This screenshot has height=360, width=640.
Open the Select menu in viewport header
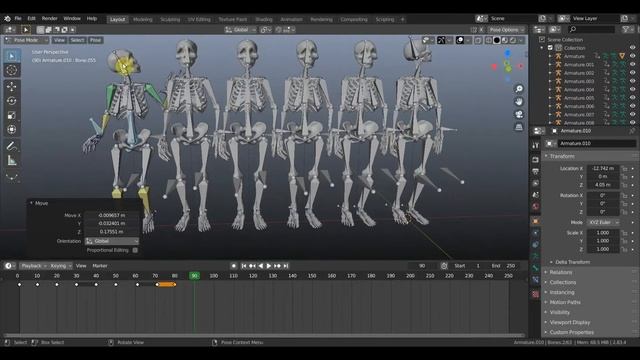tap(77, 40)
